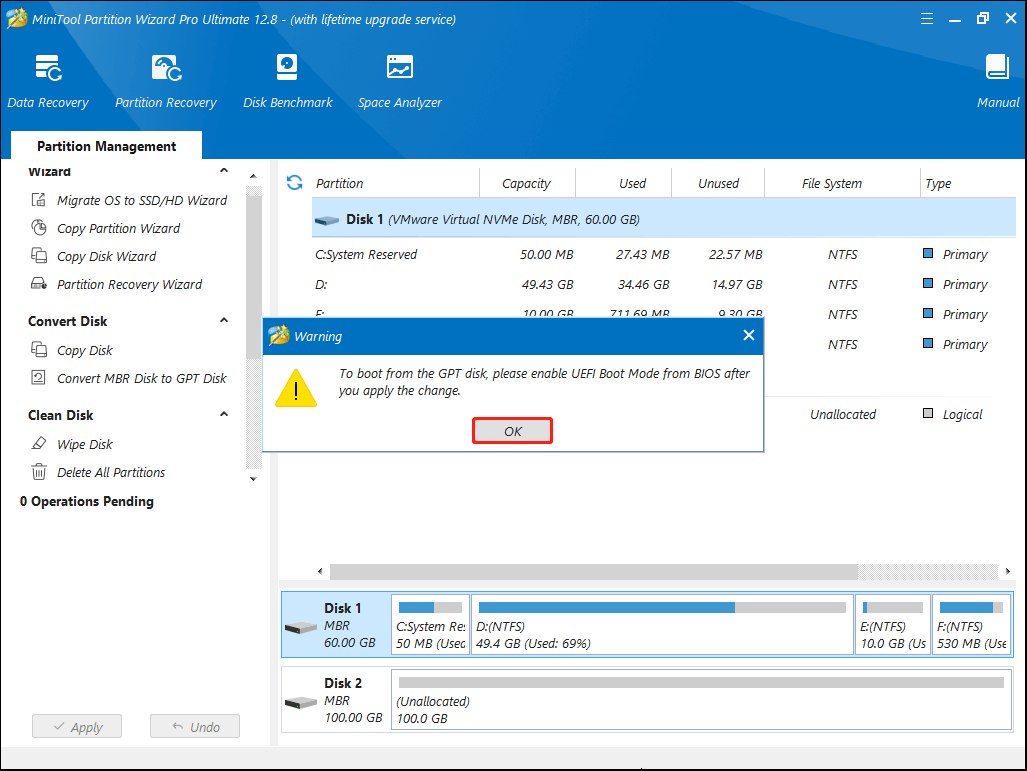The height and width of the screenshot is (771, 1027).
Task: Click the Logical color square for Unallocated
Action: [x=927, y=413]
